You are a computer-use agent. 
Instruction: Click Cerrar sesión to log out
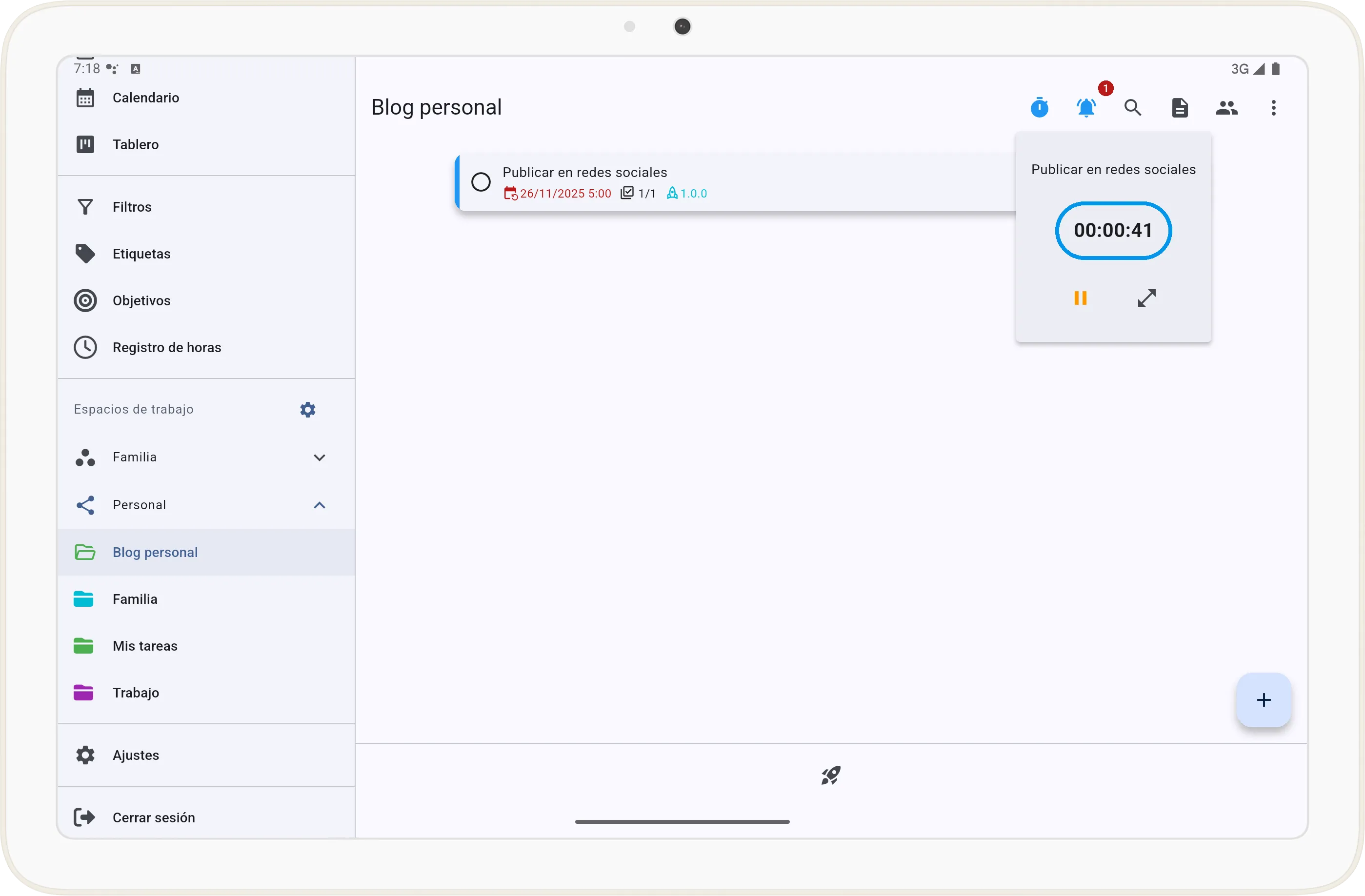click(x=153, y=817)
